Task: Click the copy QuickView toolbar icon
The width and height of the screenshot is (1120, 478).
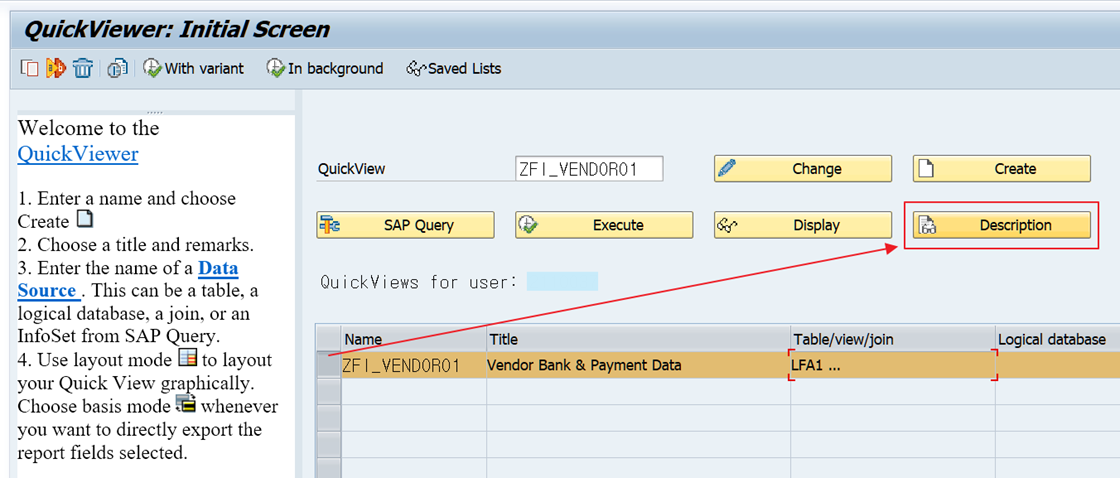Action: [x=29, y=69]
